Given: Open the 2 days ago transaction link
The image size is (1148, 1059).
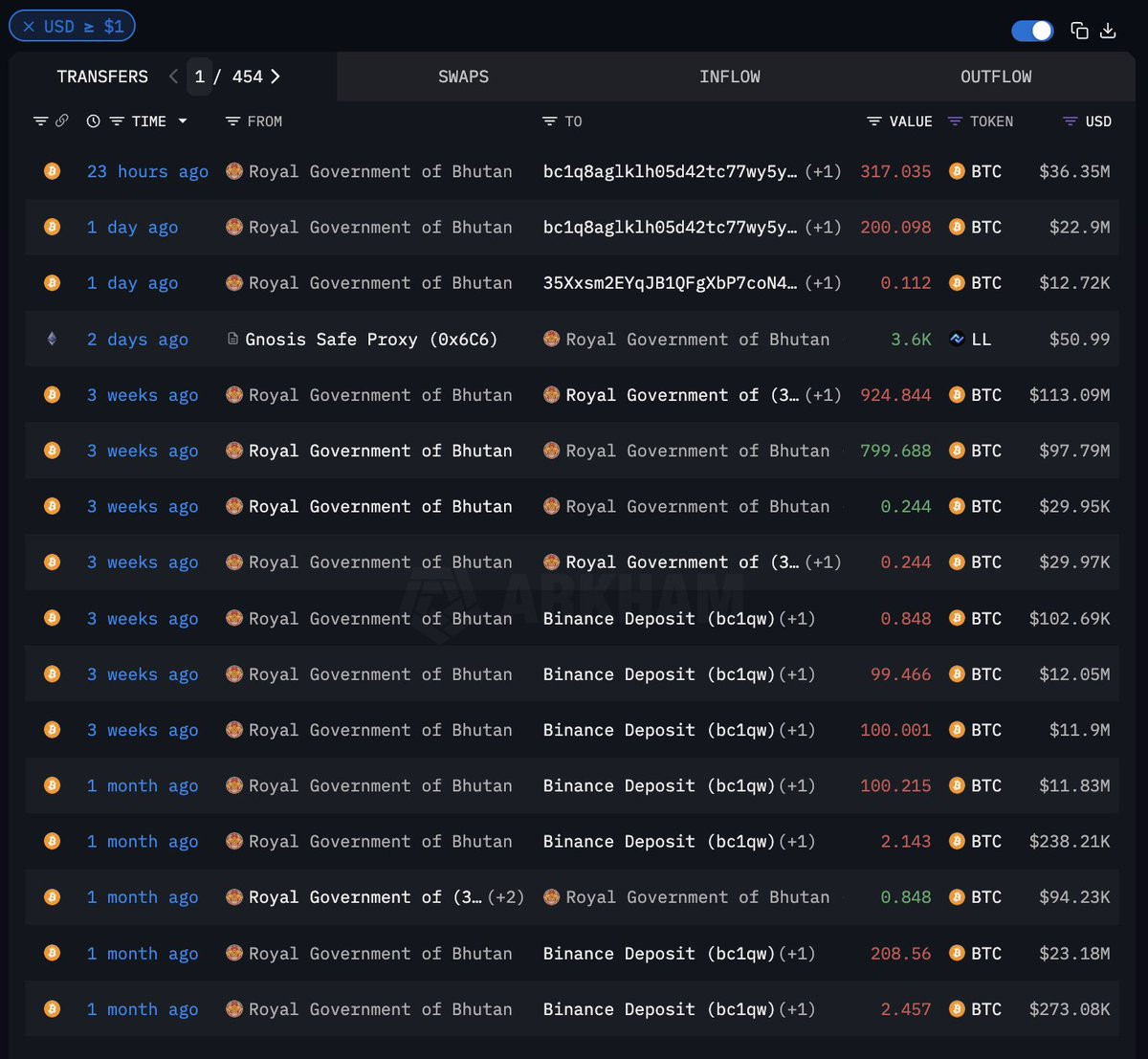Looking at the screenshot, I should coord(138,340).
